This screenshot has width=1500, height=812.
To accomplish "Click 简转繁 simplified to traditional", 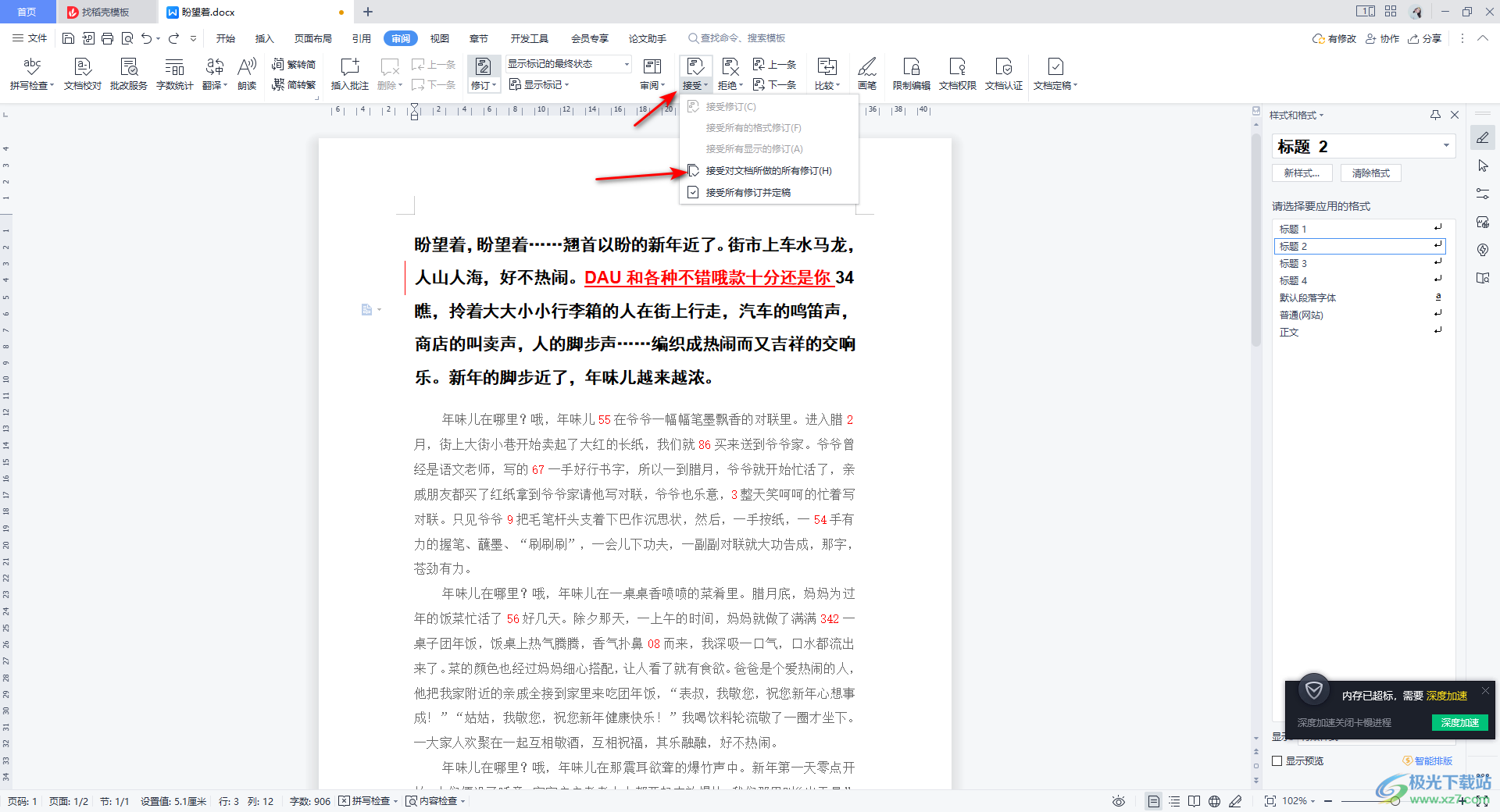I will pos(294,84).
